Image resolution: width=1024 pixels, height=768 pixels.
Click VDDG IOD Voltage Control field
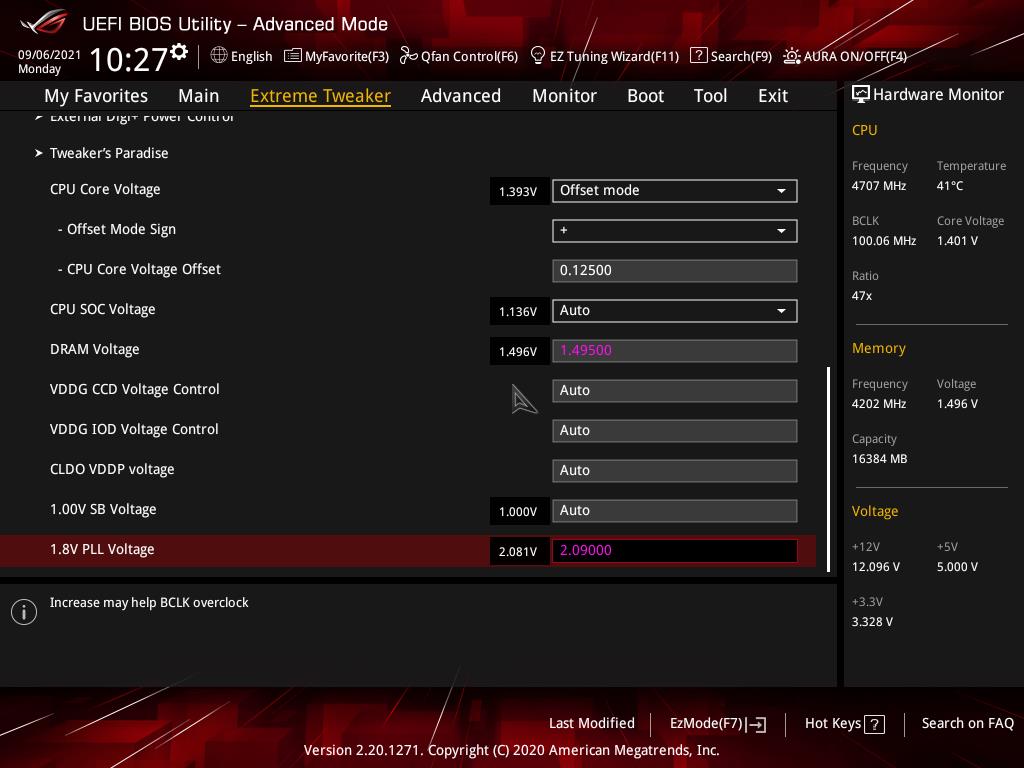(x=675, y=430)
